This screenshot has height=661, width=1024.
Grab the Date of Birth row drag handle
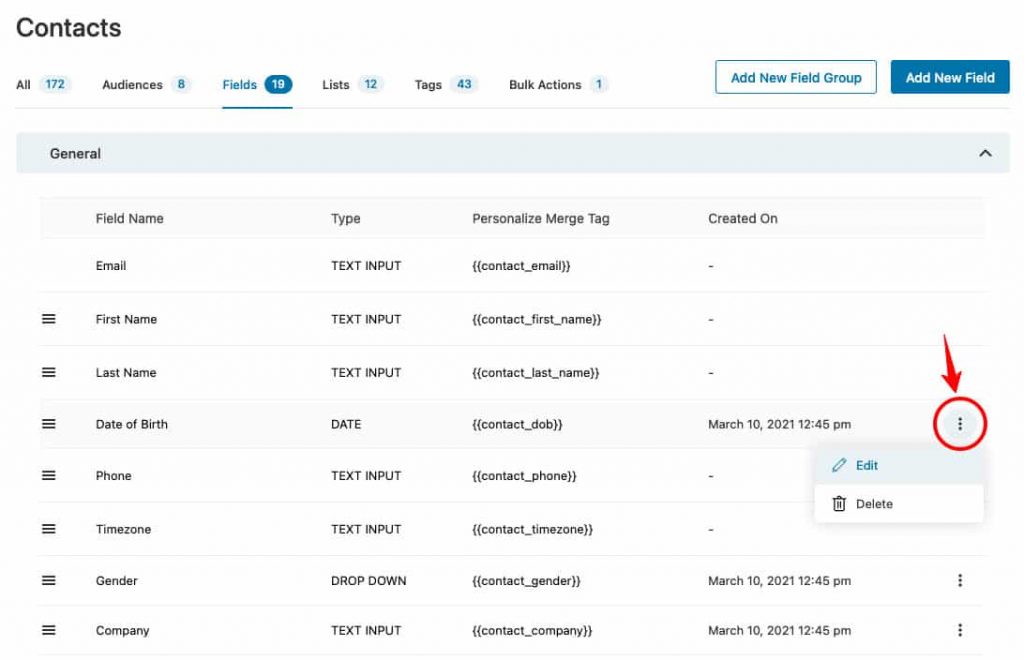[x=49, y=424]
